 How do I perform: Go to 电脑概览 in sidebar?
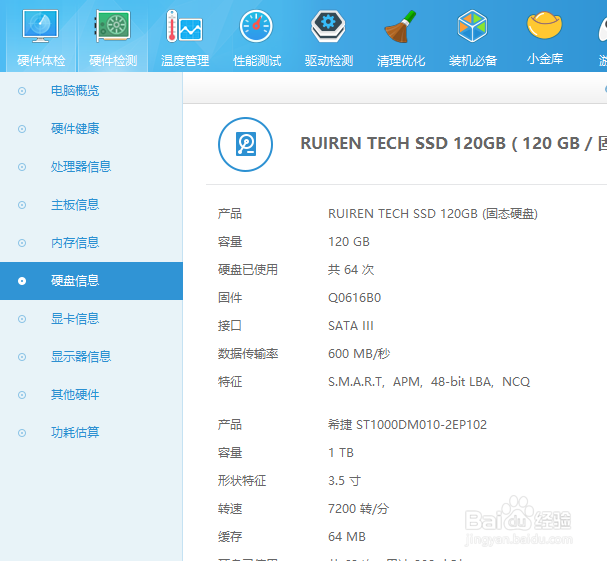coord(75,91)
